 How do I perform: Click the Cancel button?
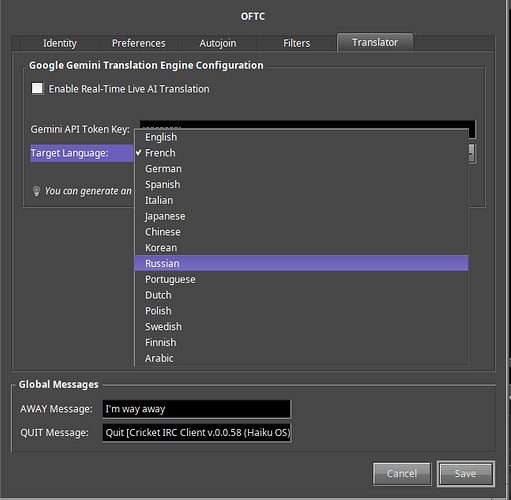[x=402, y=474]
